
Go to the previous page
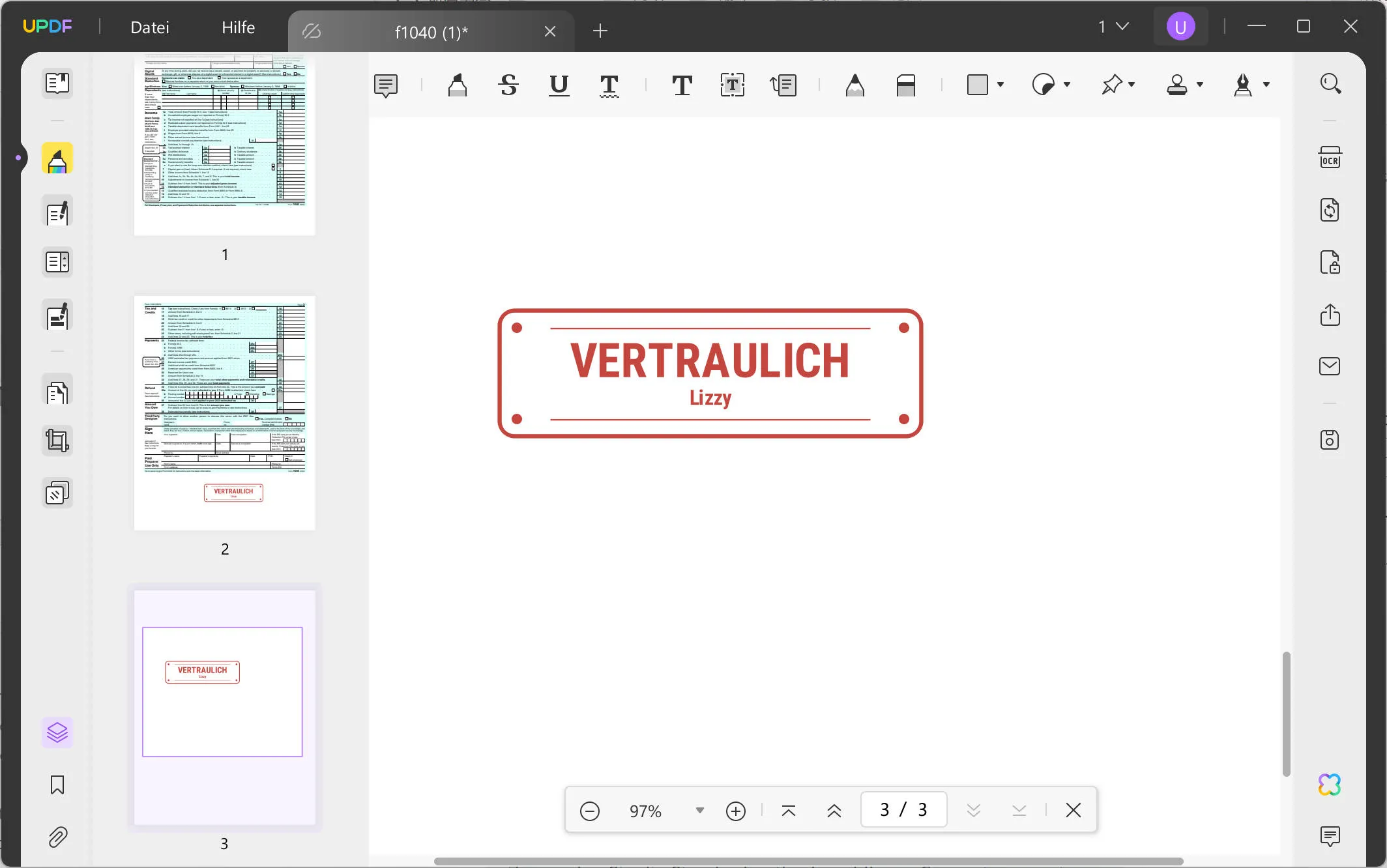834,811
